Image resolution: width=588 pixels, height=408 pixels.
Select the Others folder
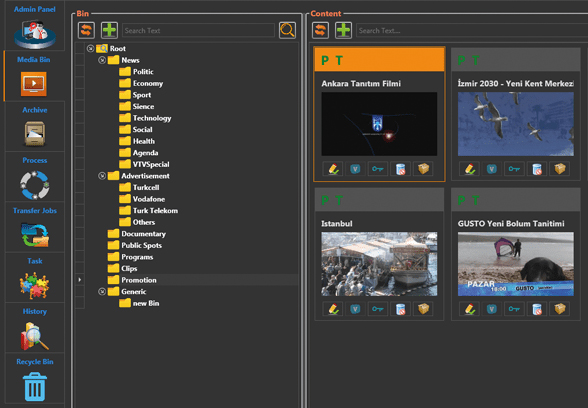tap(137, 222)
